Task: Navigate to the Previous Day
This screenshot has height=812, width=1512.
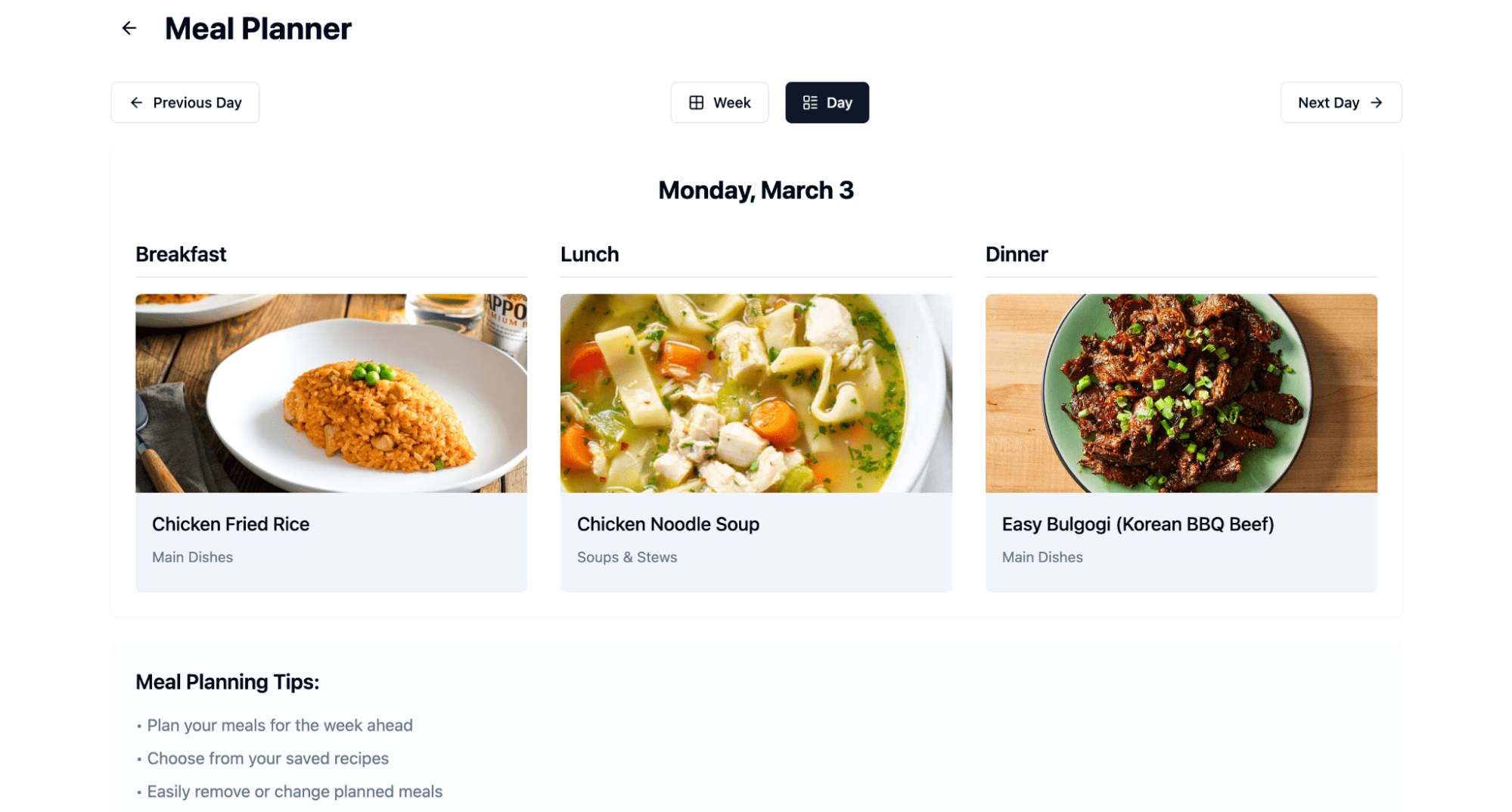Action: (x=185, y=102)
